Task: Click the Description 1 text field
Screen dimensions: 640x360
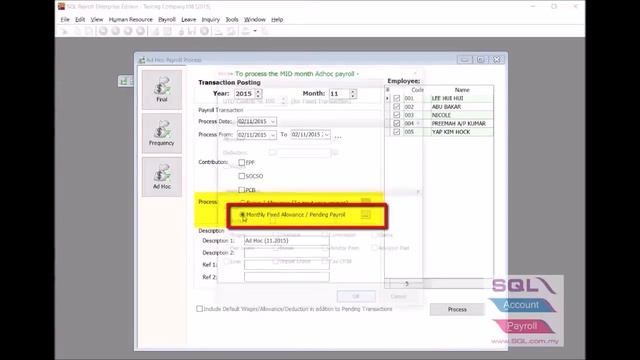Action: [x=287, y=241]
